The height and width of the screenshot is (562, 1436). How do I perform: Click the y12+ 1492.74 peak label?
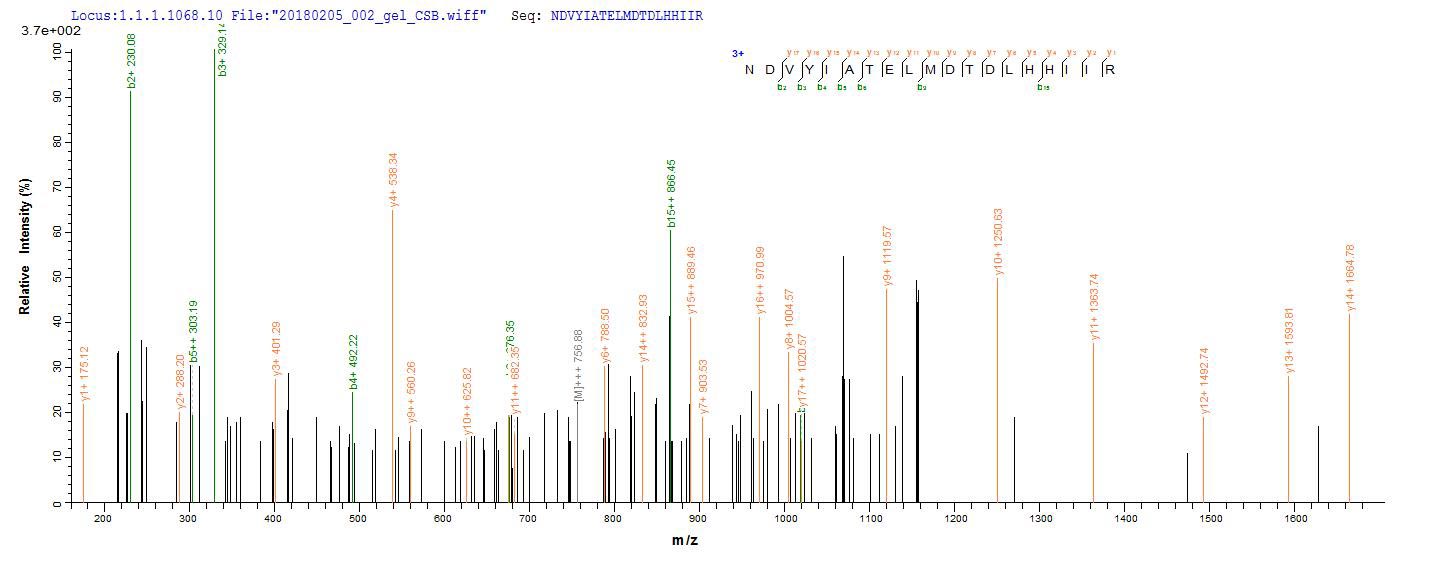[x=1203, y=380]
